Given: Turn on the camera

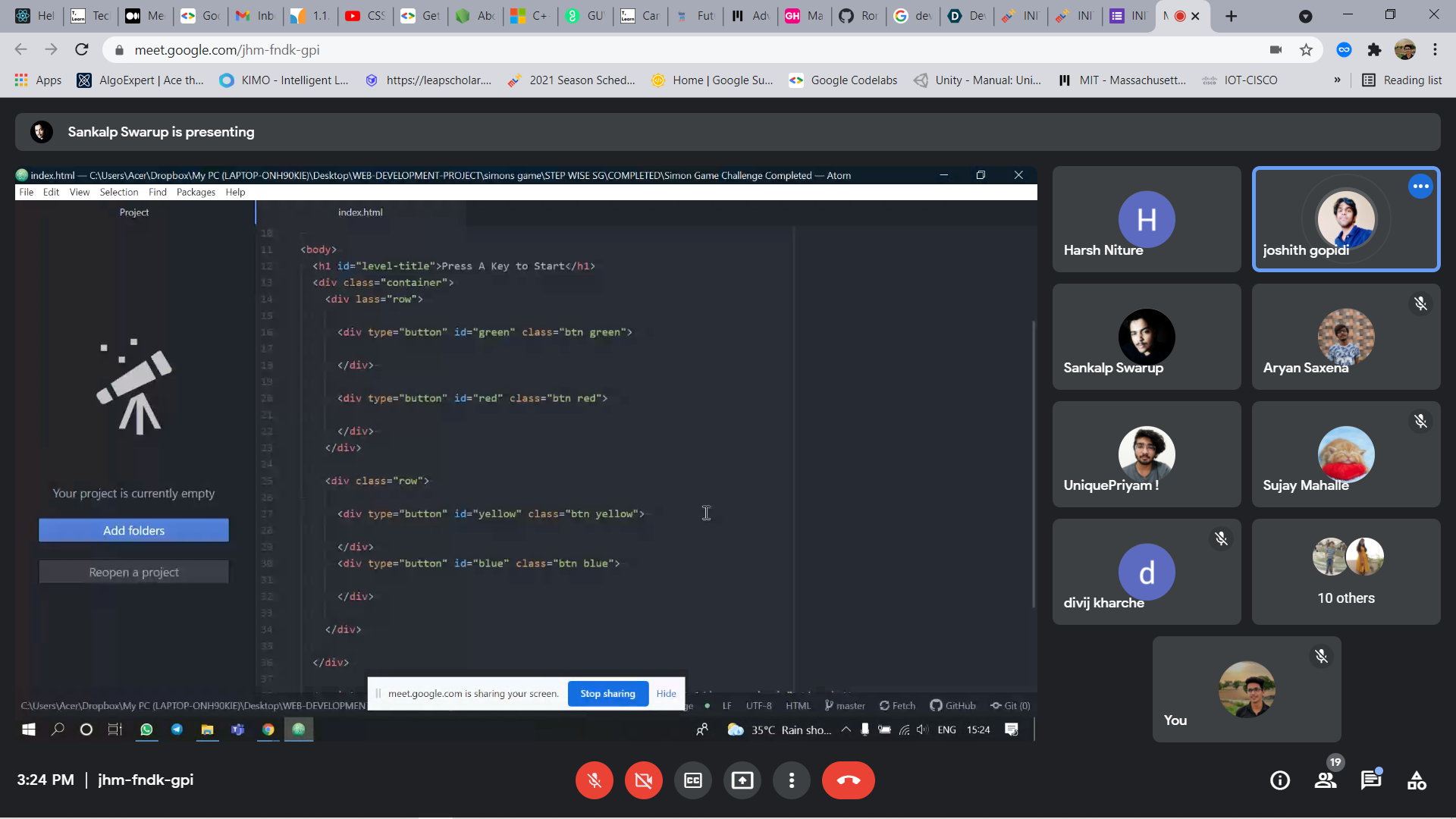Looking at the screenshot, I should tap(643, 780).
